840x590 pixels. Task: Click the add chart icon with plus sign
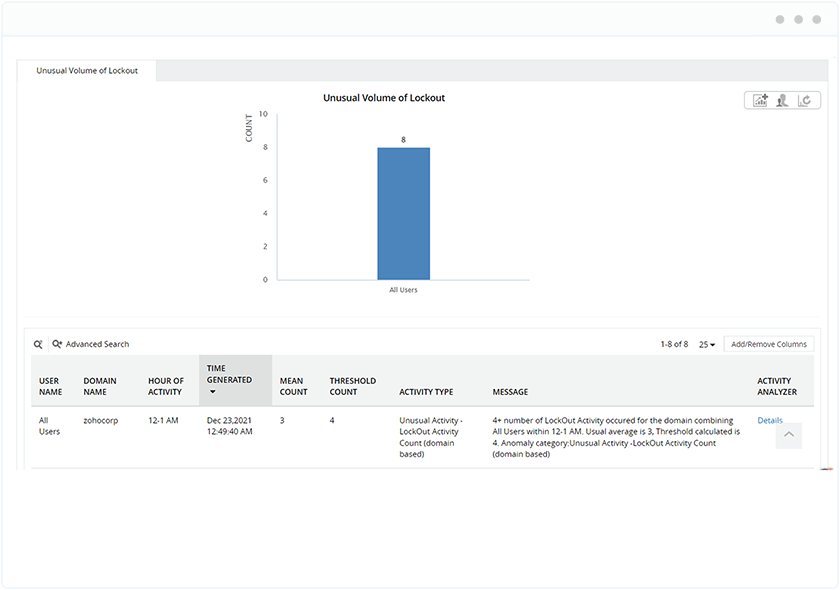tap(760, 100)
